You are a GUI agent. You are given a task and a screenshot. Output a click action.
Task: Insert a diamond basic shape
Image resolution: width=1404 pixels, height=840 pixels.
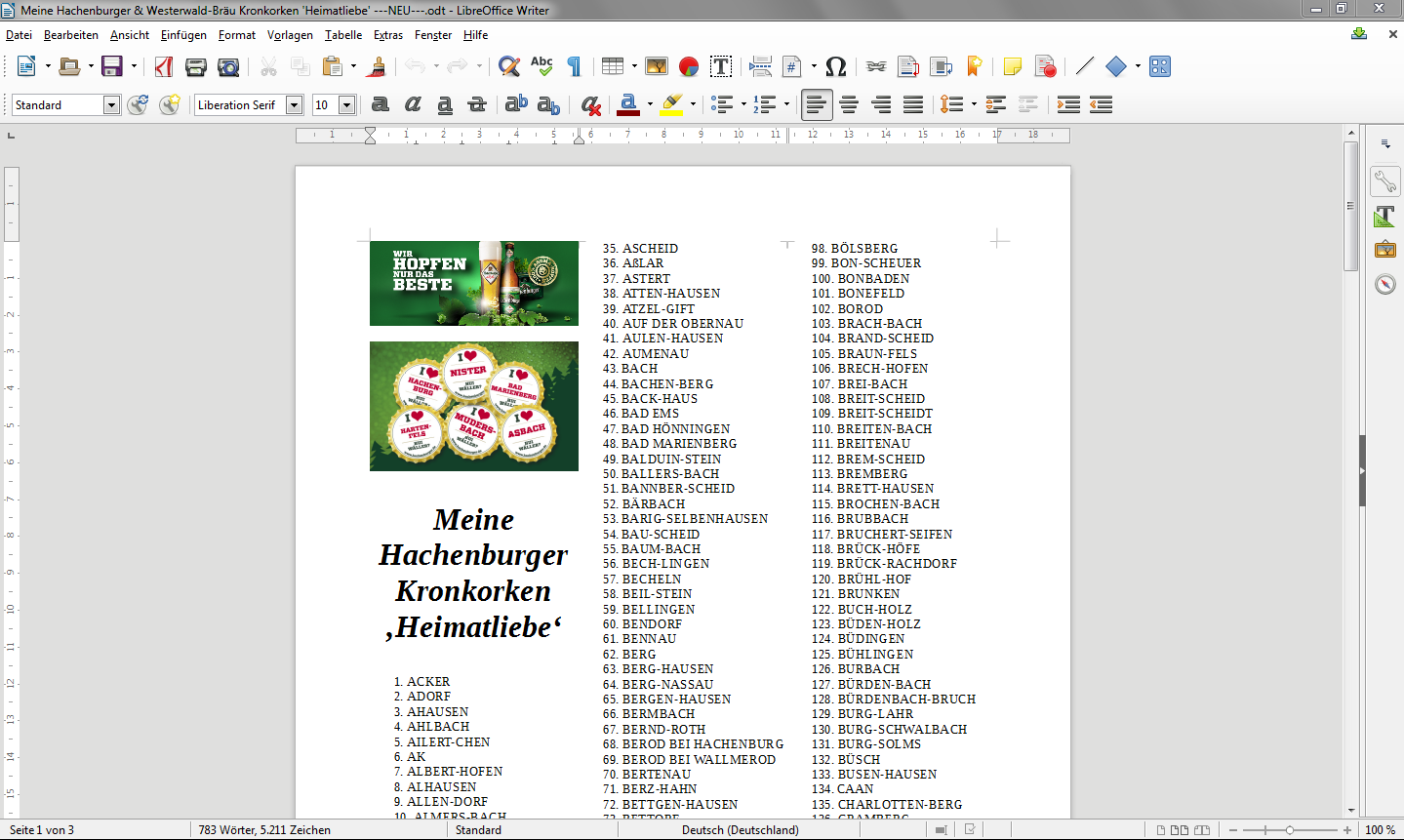click(x=1116, y=66)
